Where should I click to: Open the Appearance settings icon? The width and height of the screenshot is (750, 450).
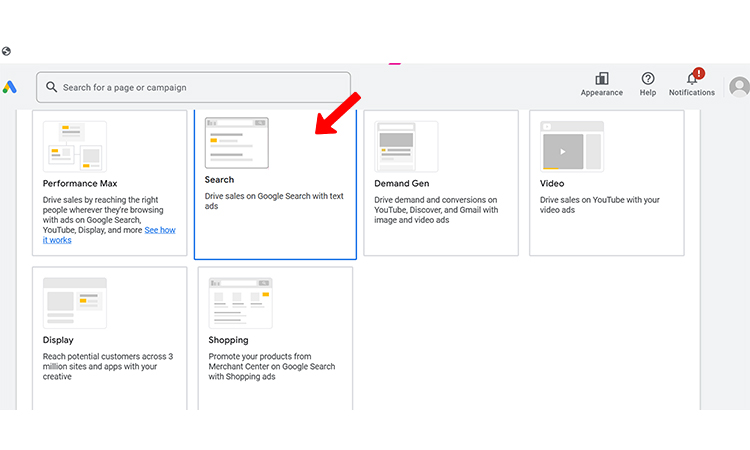tap(601, 78)
